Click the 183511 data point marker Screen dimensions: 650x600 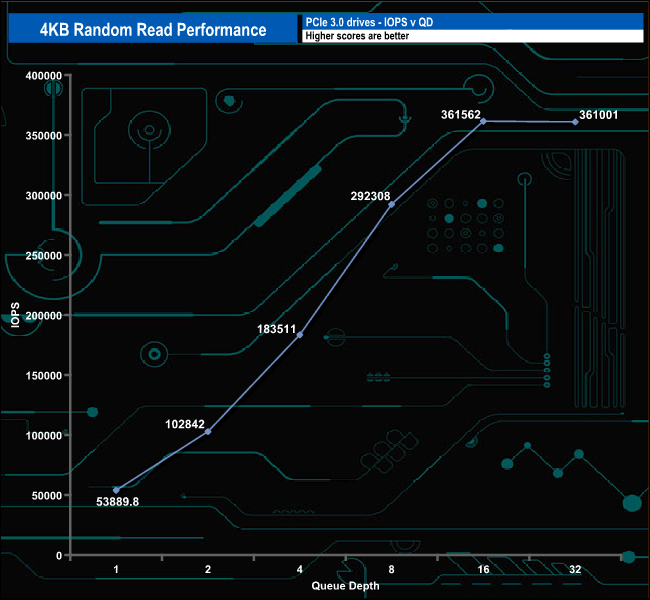[x=300, y=335]
